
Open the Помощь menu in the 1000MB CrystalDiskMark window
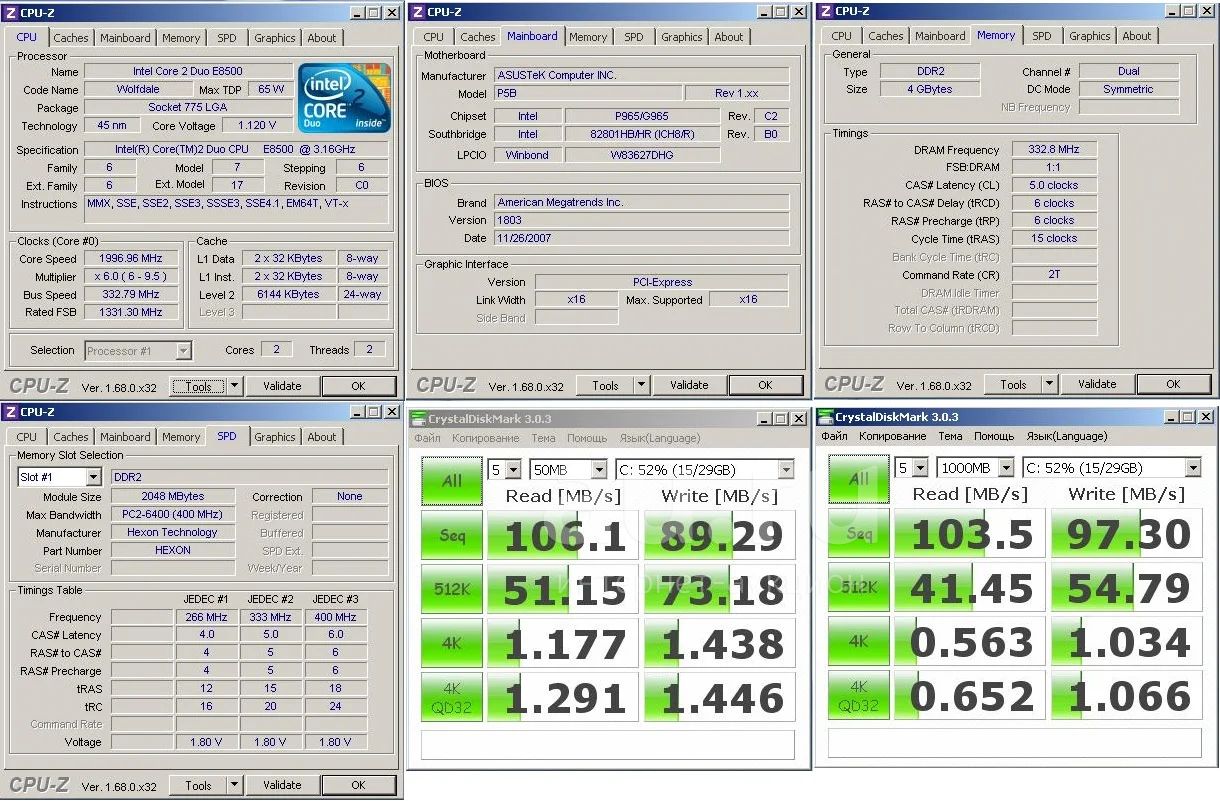tap(994, 436)
